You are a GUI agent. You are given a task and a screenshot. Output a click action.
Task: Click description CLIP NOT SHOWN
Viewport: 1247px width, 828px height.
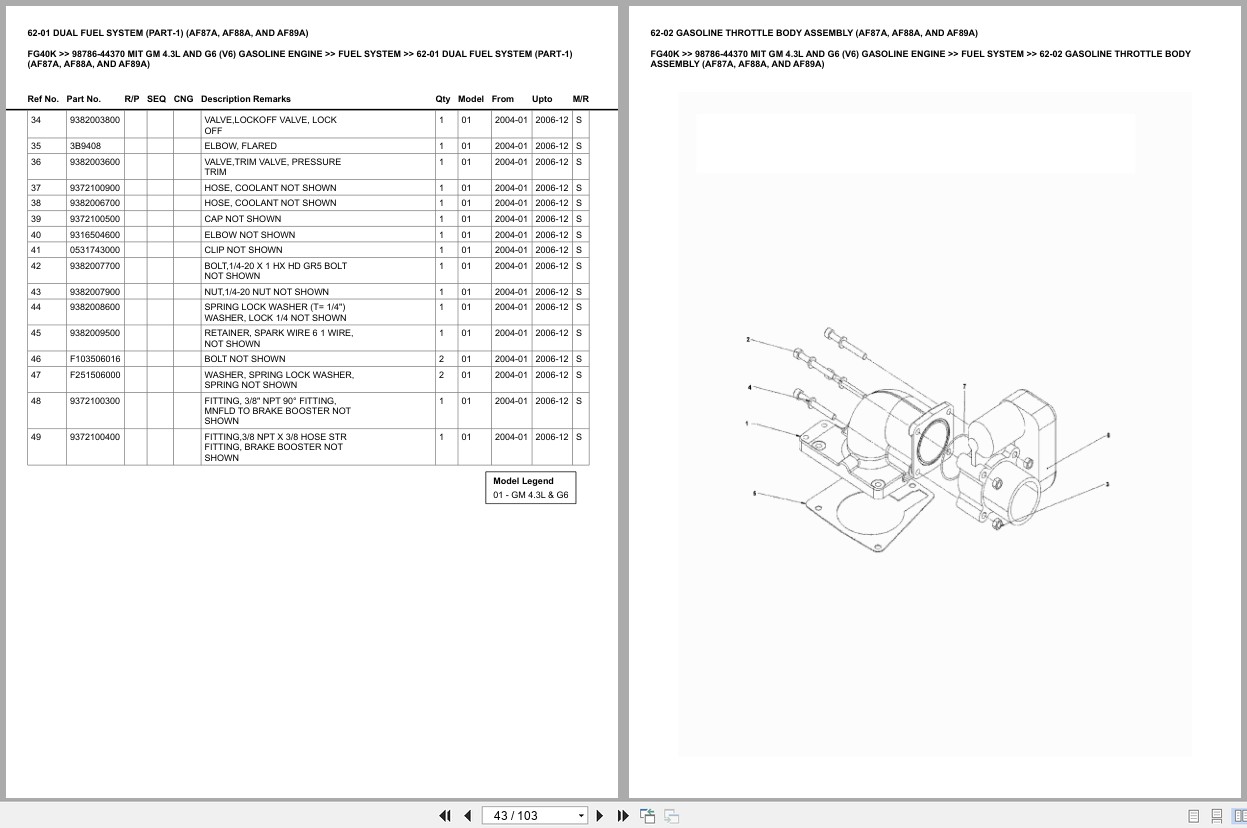(x=244, y=250)
